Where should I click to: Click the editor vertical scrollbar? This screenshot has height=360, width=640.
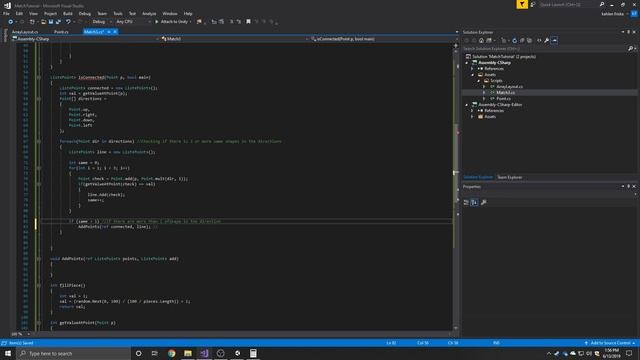[x=456, y=188]
